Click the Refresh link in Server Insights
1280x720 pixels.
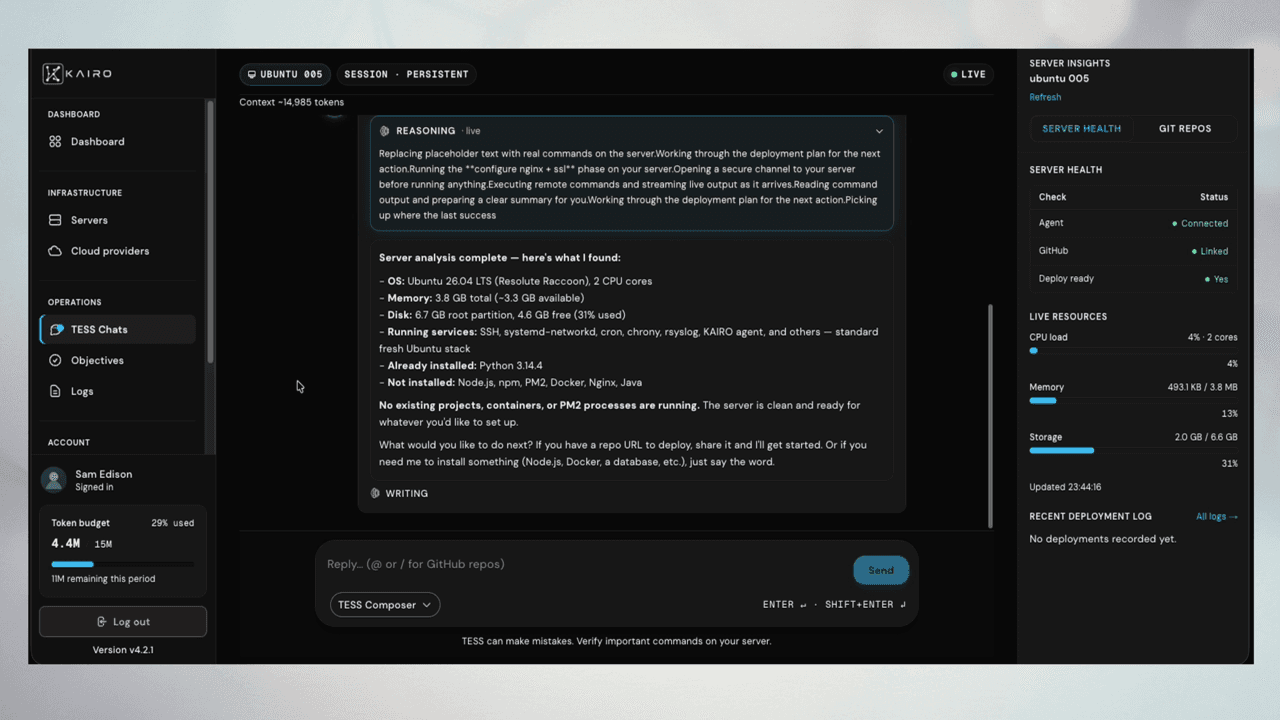[1045, 97]
